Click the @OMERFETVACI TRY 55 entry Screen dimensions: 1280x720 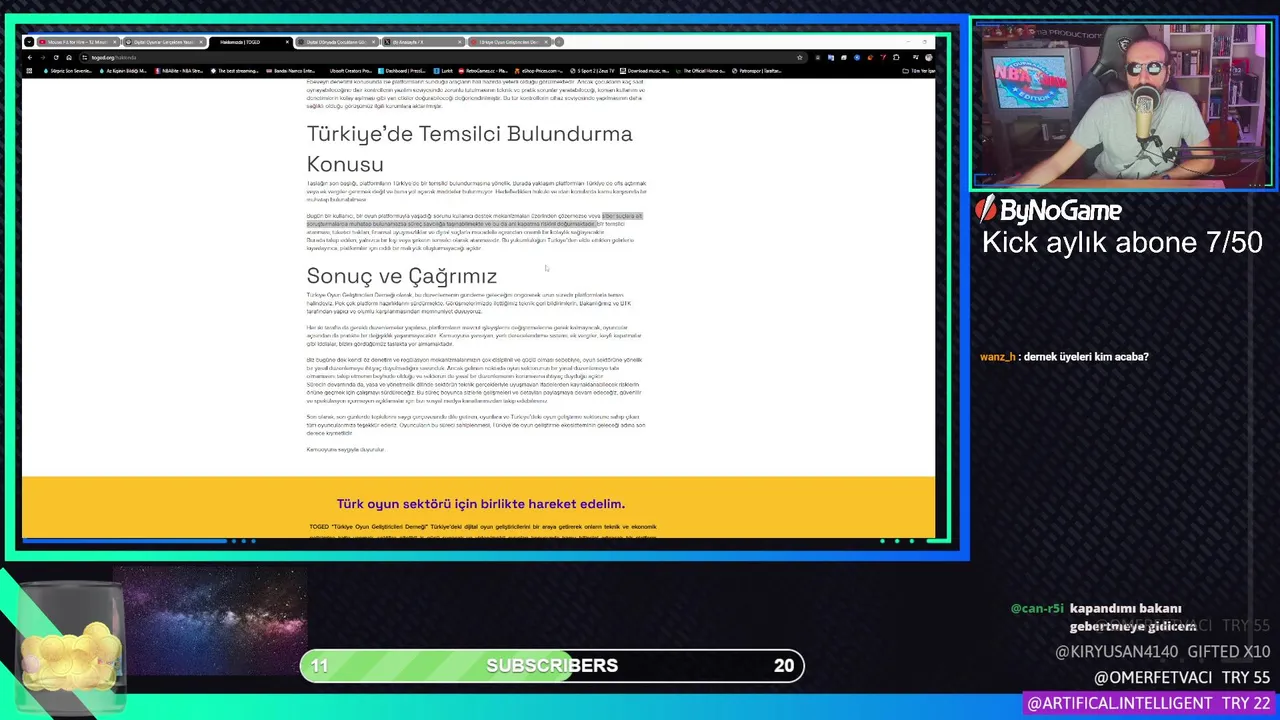point(1182,678)
